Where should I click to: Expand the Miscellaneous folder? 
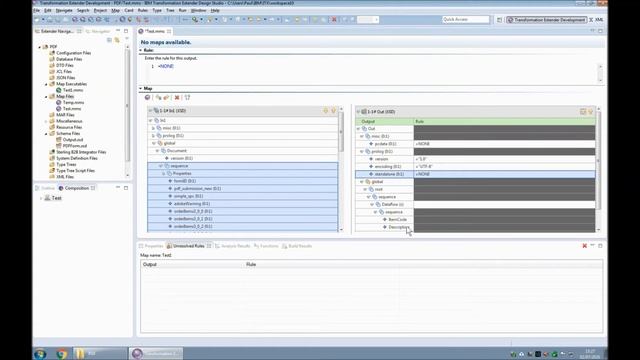tap(46, 121)
